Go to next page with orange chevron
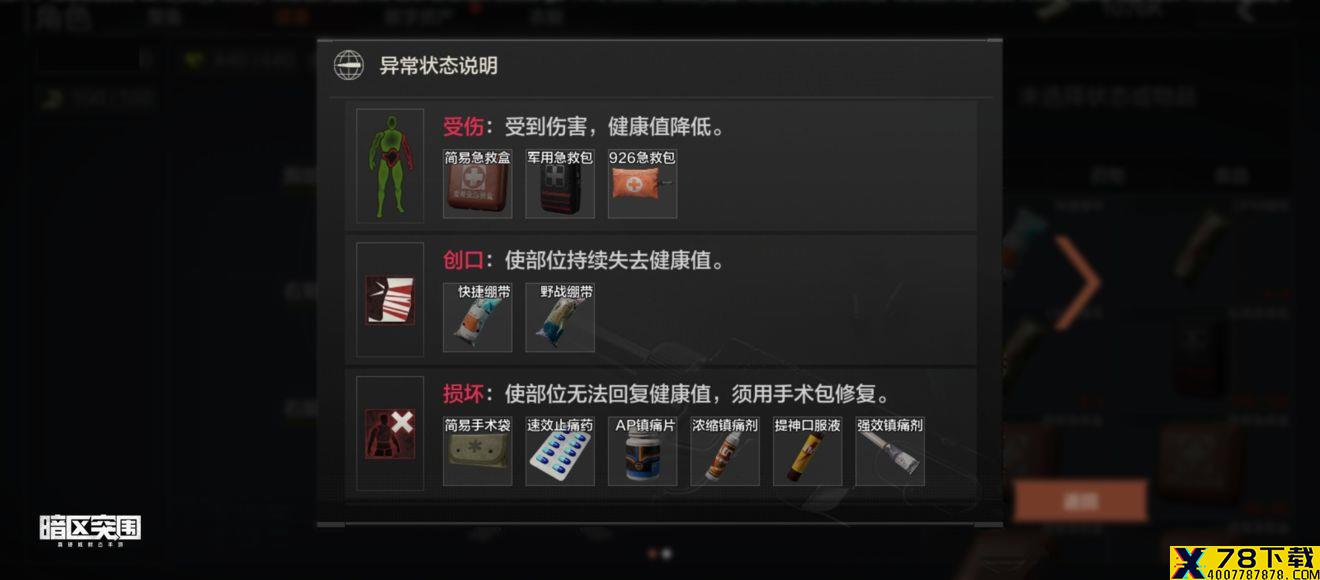This screenshot has width=1320, height=580. pos(1078,283)
